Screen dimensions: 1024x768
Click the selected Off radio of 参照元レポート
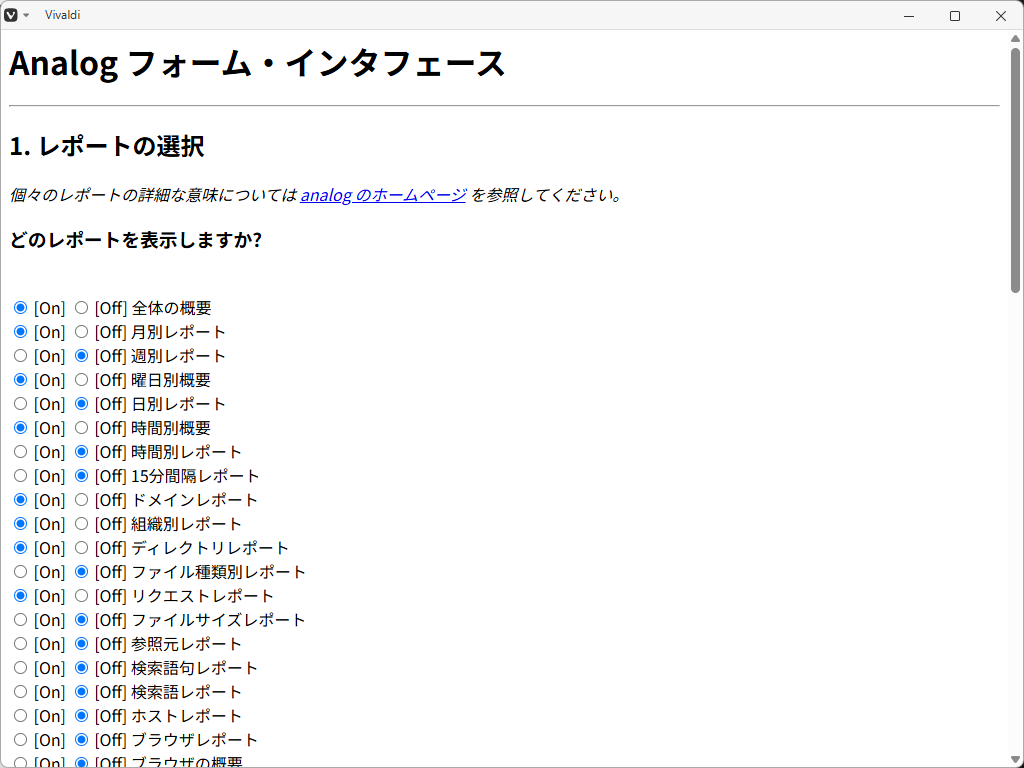tap(81, 643)
